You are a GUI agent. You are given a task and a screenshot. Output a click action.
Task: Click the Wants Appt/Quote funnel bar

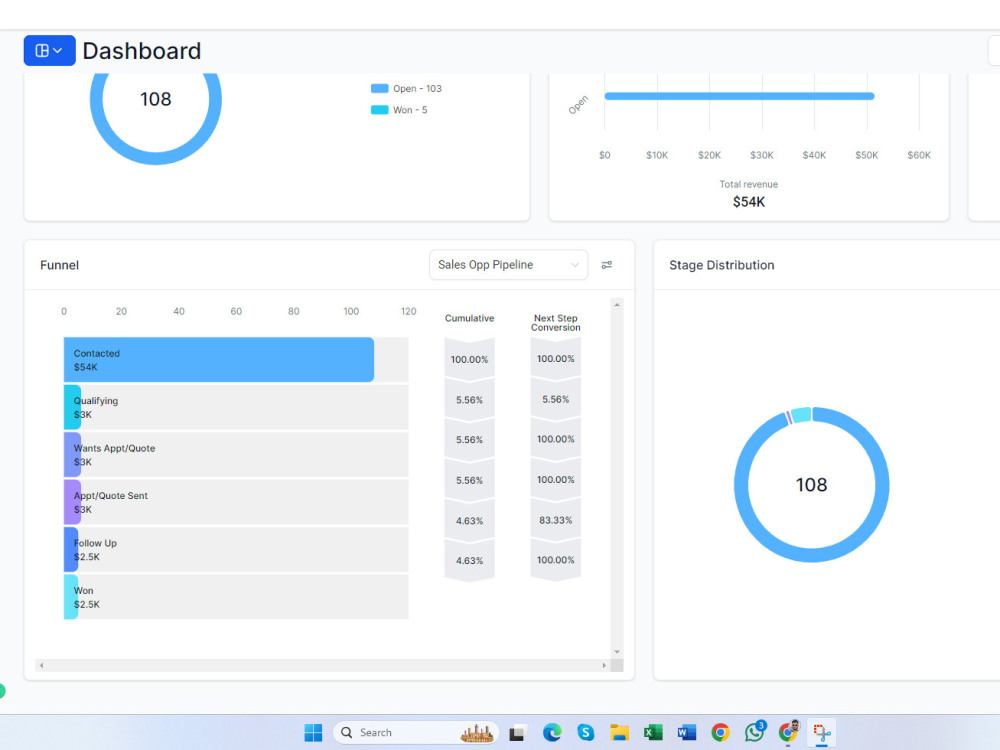click(72, 455)
